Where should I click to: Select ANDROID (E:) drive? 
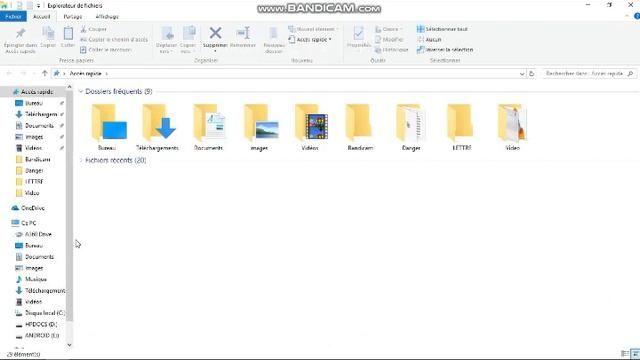coord(38,335)
